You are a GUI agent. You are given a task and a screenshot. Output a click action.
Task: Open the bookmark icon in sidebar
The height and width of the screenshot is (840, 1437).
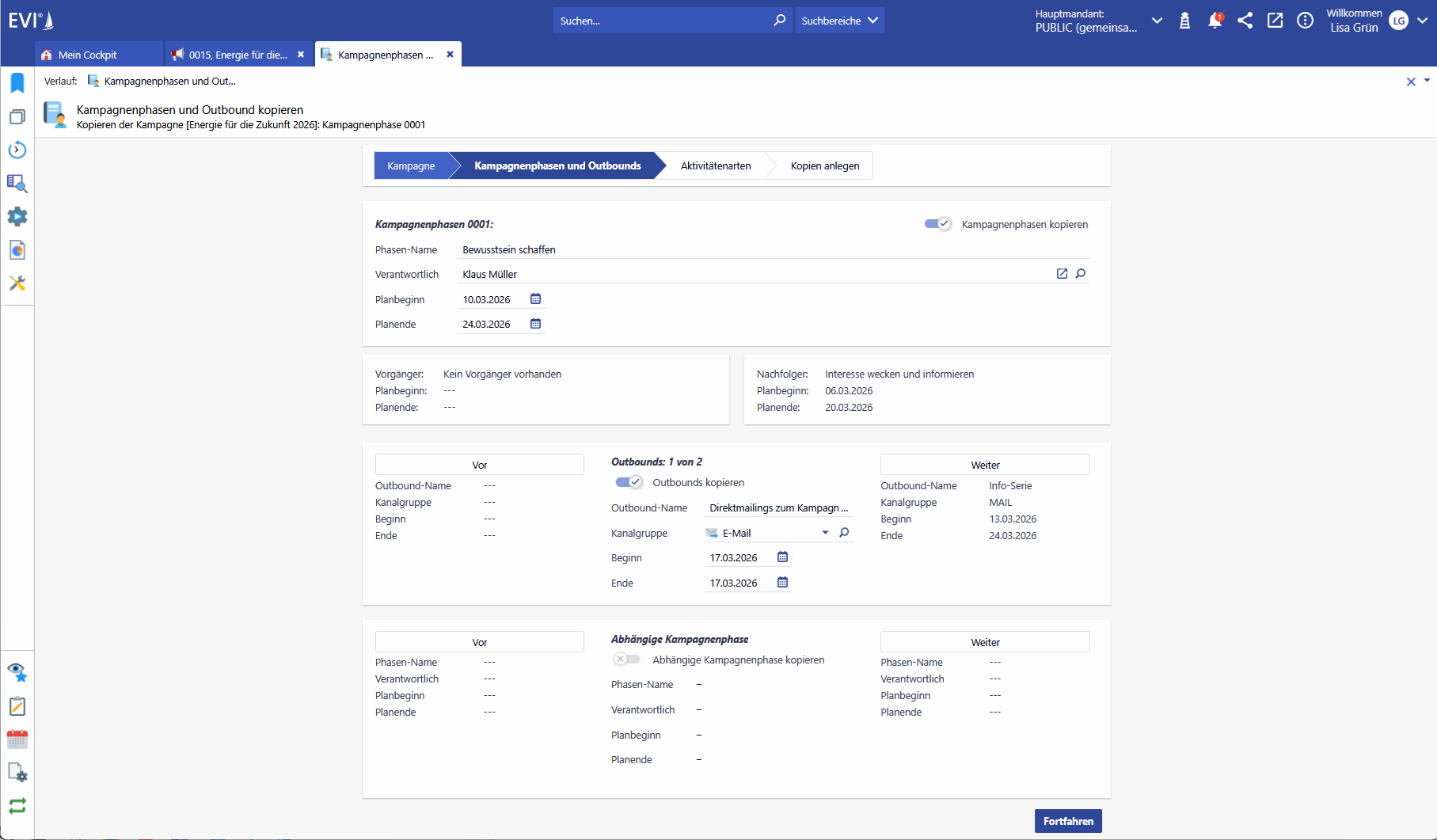[x=17, y=83]
